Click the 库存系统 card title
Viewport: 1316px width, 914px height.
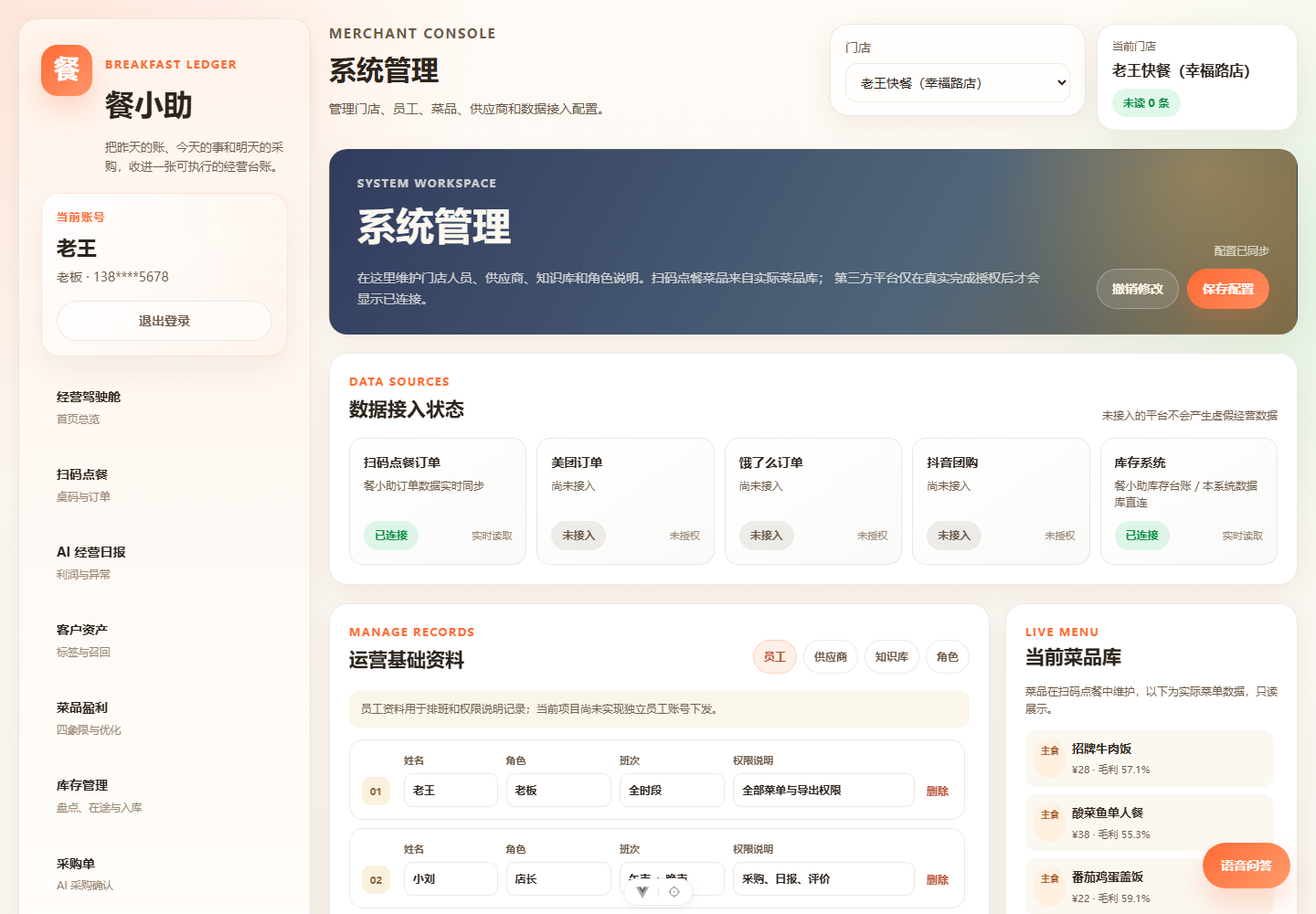click(x=1140, y=462)
